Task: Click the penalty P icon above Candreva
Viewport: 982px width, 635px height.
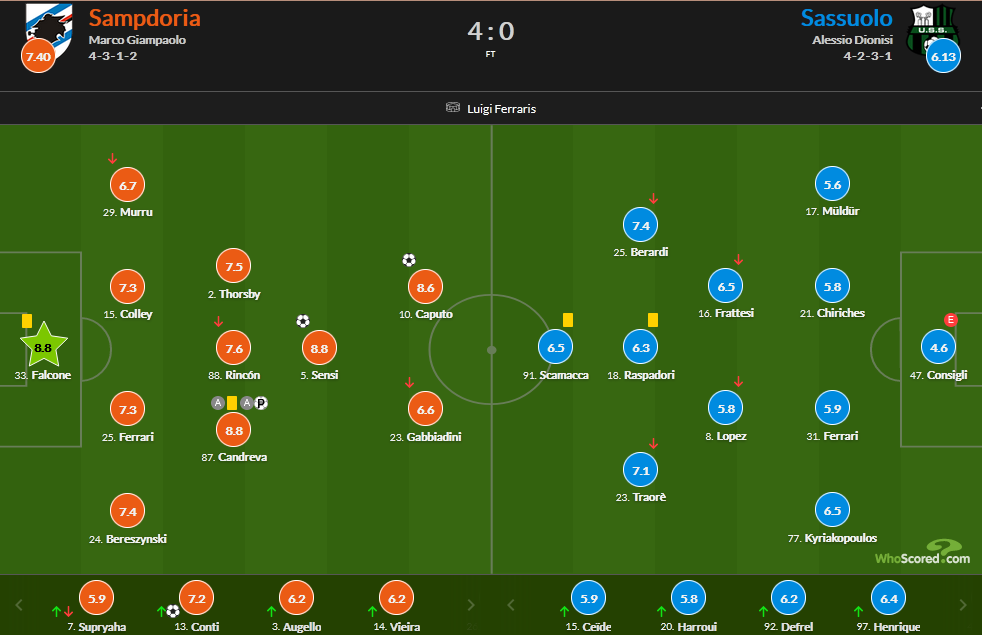Action: 261,403
